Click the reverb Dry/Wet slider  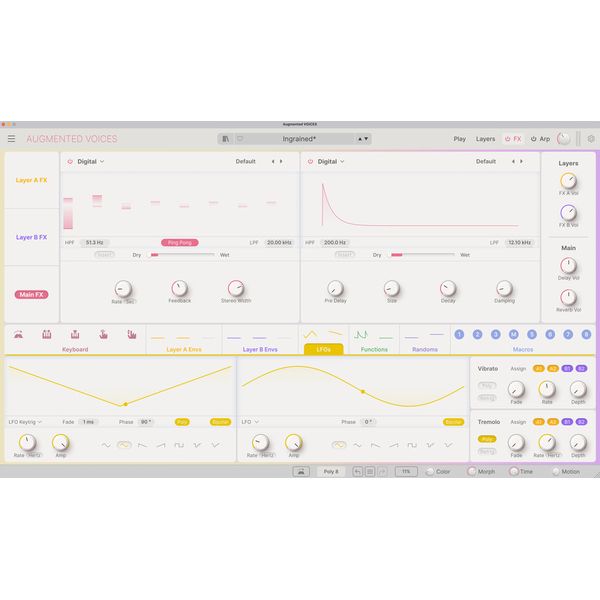422,254
